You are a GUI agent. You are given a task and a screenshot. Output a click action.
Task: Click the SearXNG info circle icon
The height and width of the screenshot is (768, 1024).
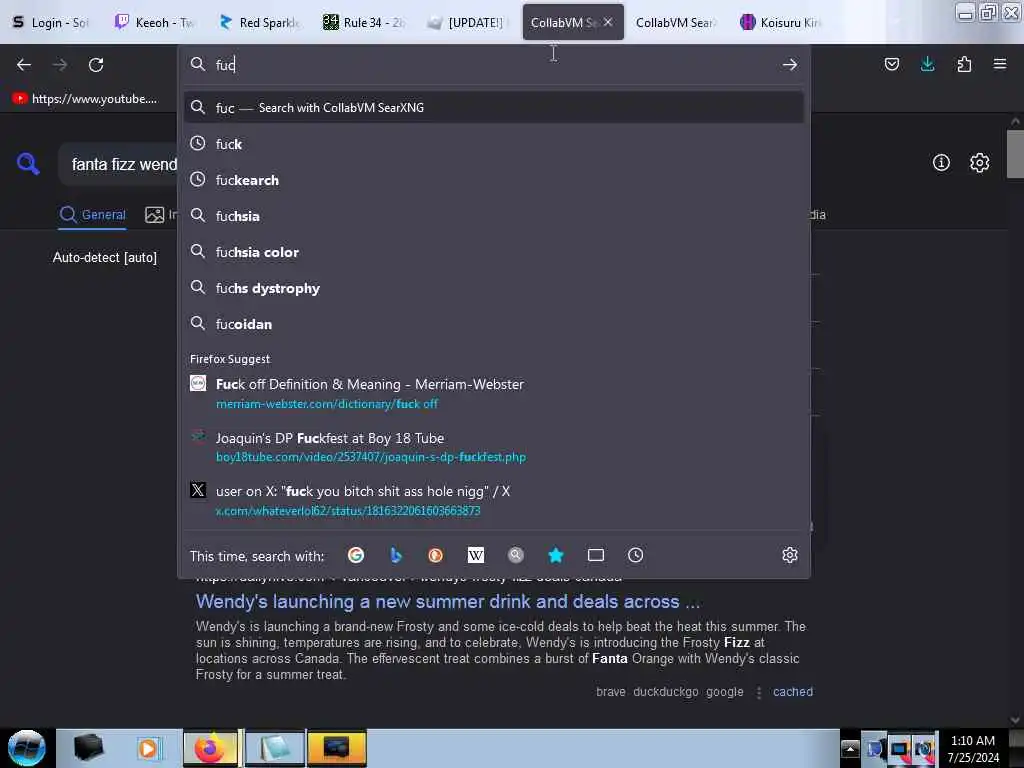click(x=941, y=163)
